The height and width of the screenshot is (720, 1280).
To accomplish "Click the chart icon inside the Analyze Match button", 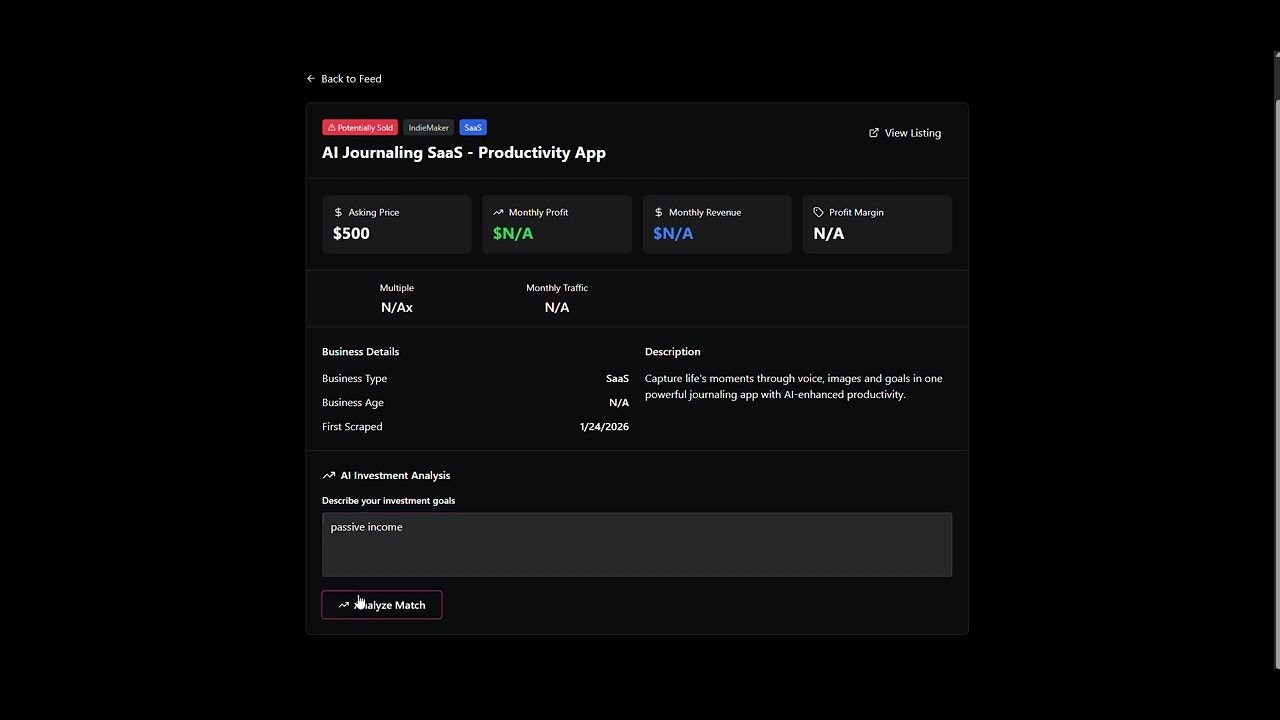I will (344, 605).
